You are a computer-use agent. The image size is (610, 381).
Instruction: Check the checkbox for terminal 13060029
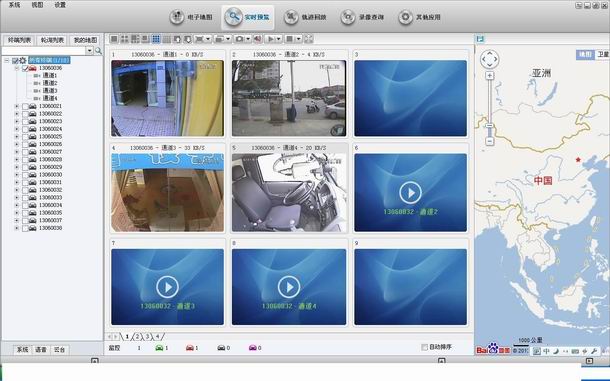click(25, 167)
